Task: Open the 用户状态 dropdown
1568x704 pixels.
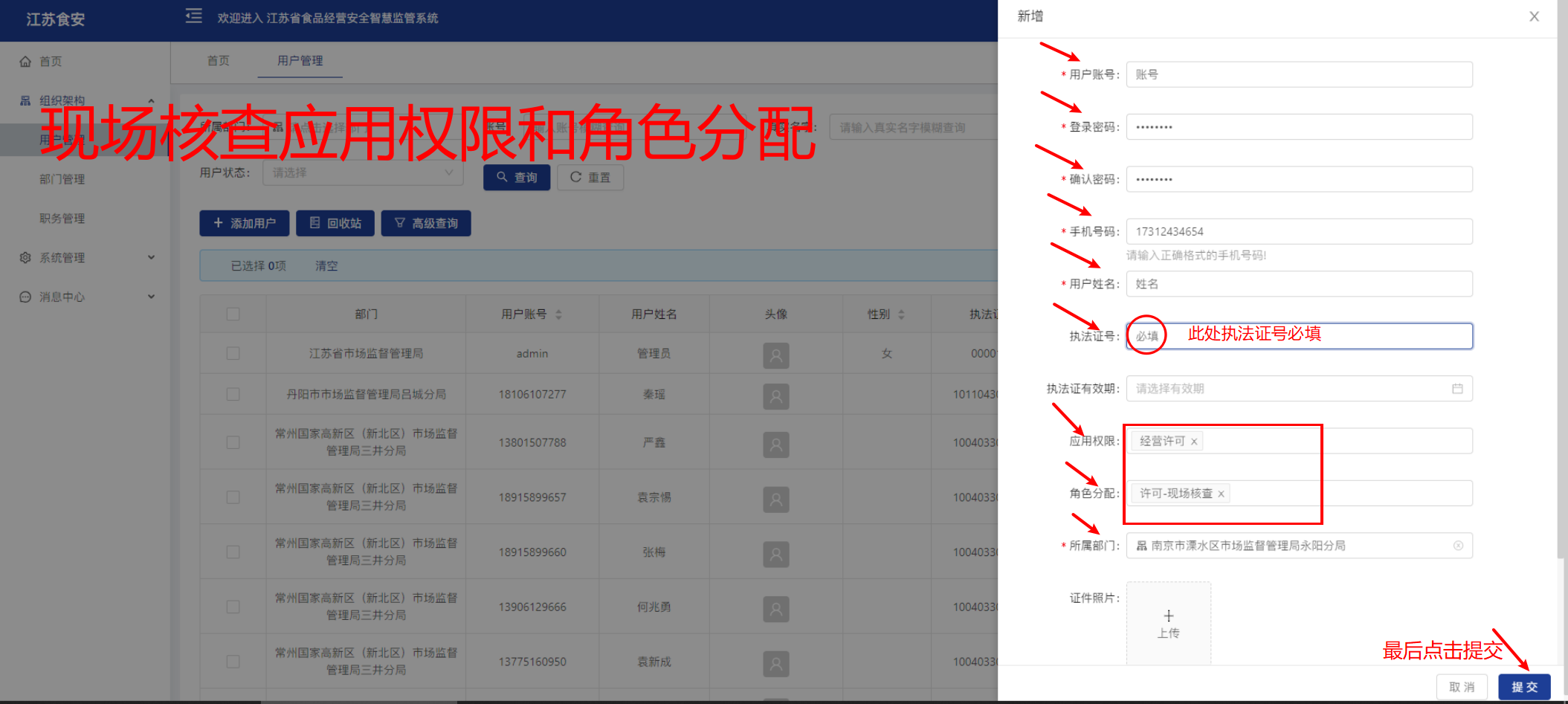Action: coord(363,172)
